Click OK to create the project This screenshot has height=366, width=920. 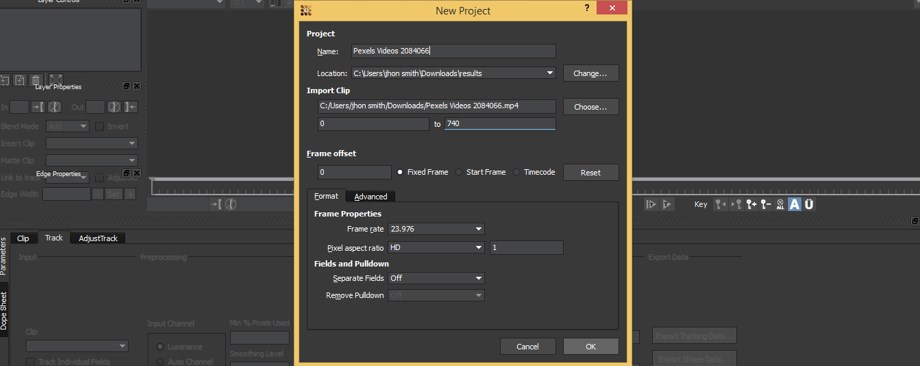(591, 347)
